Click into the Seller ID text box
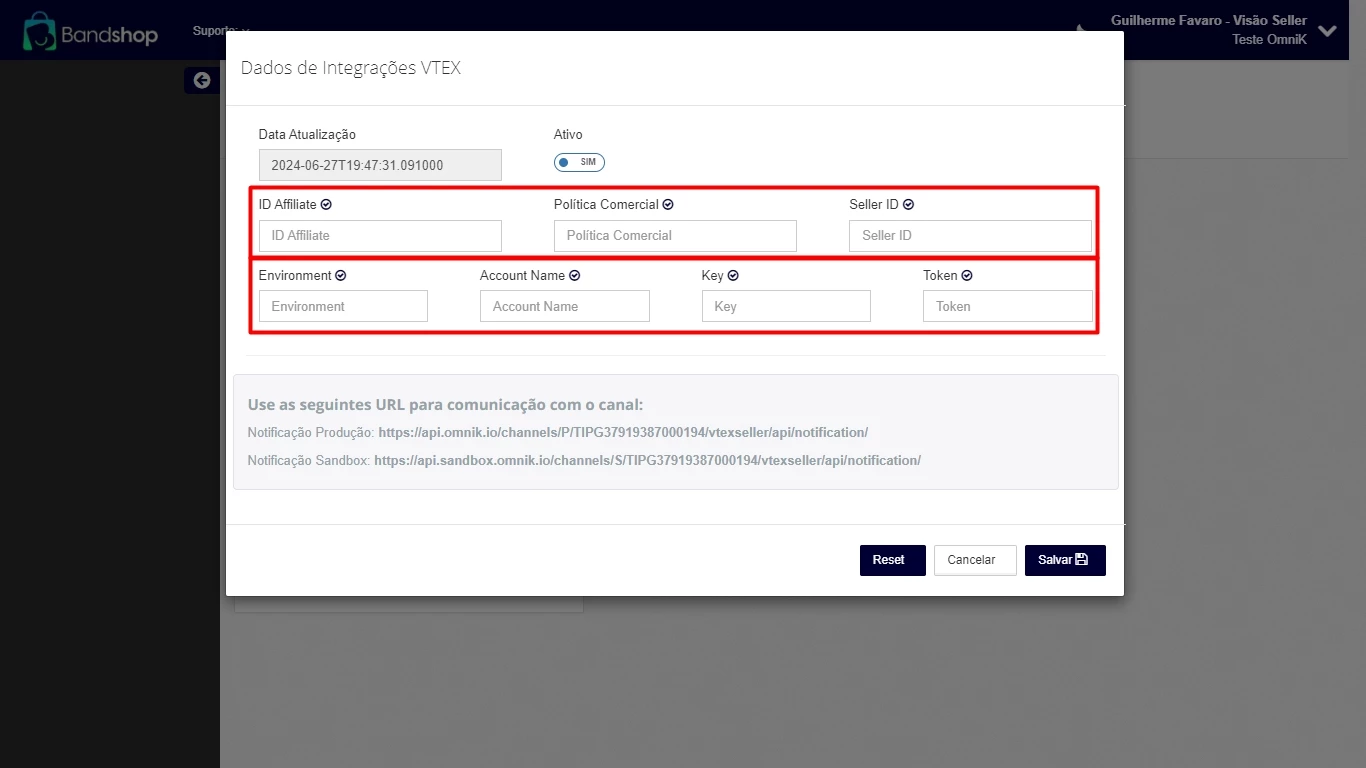 click(x=970, y=236)
